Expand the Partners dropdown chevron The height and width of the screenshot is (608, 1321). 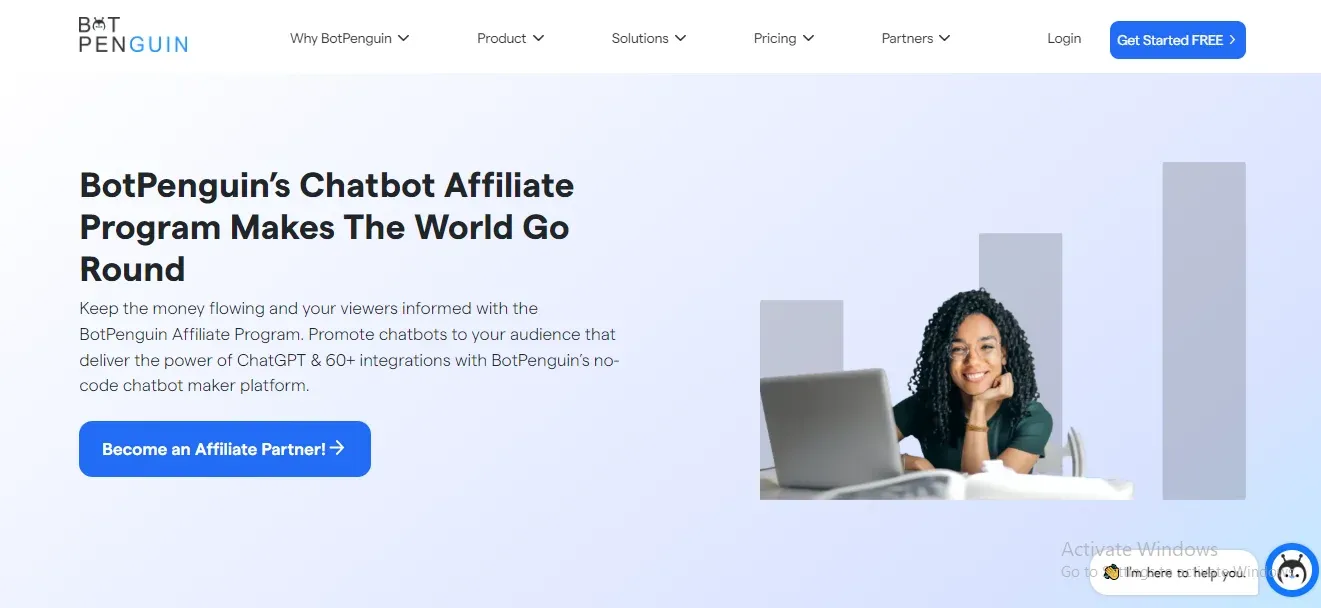944,39
